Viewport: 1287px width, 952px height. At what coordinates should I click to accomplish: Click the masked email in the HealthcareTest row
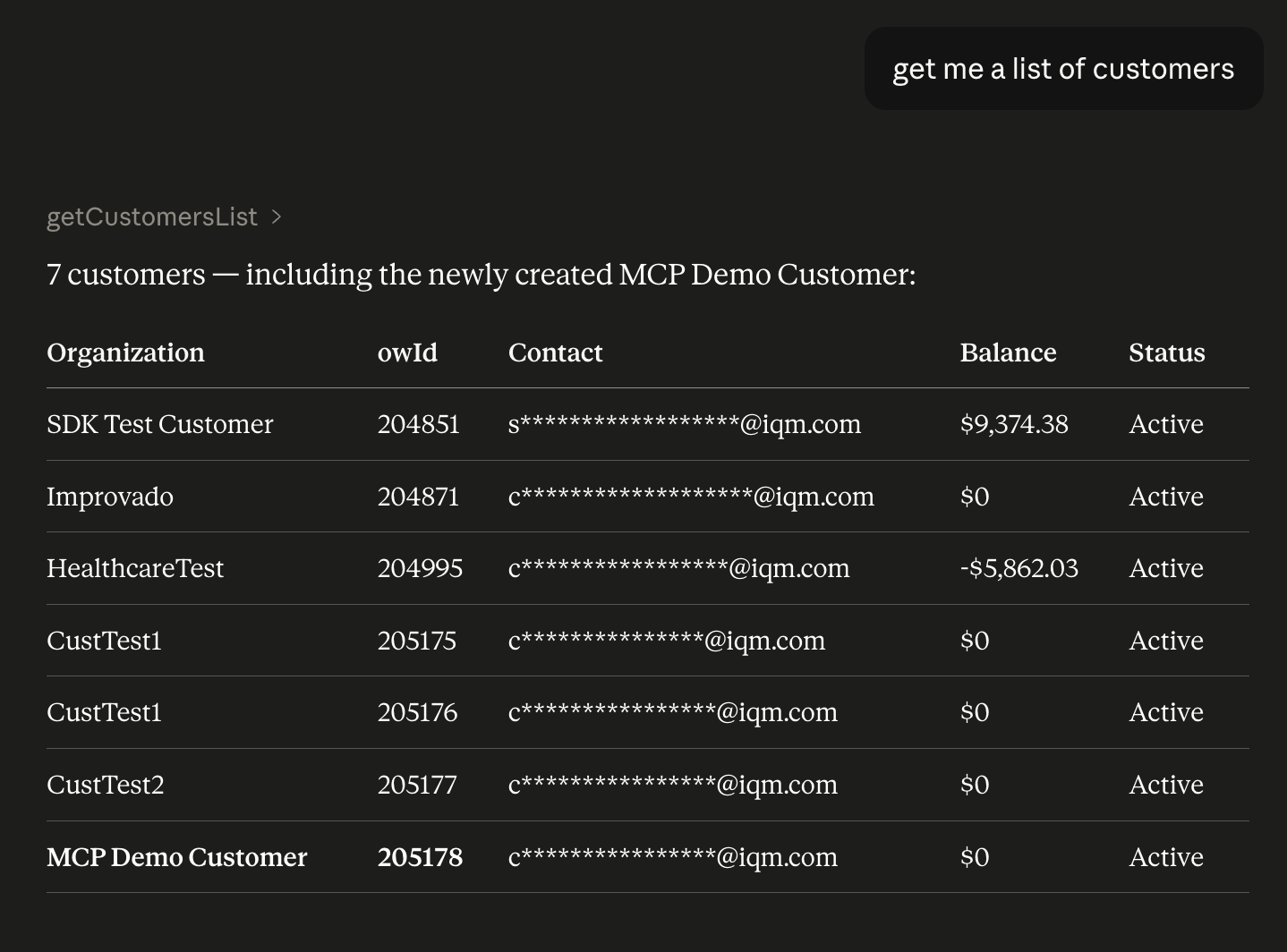pos(678,568)
